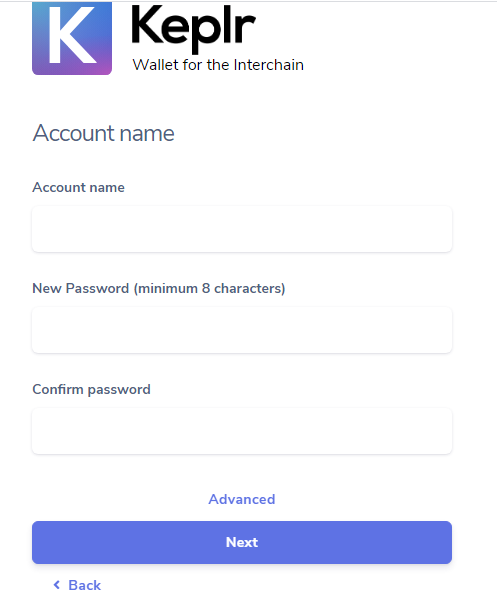
Task: Focus the Confirm password input box
Action: point(242,431)
